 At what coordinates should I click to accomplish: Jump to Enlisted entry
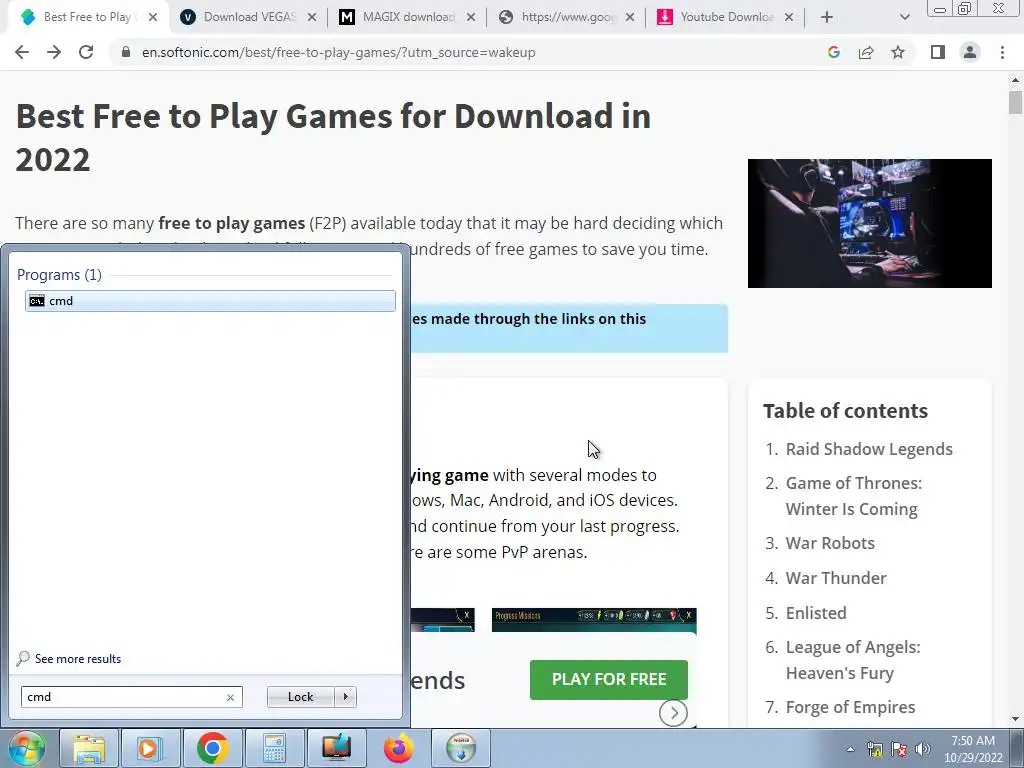(x=816, y=613)
